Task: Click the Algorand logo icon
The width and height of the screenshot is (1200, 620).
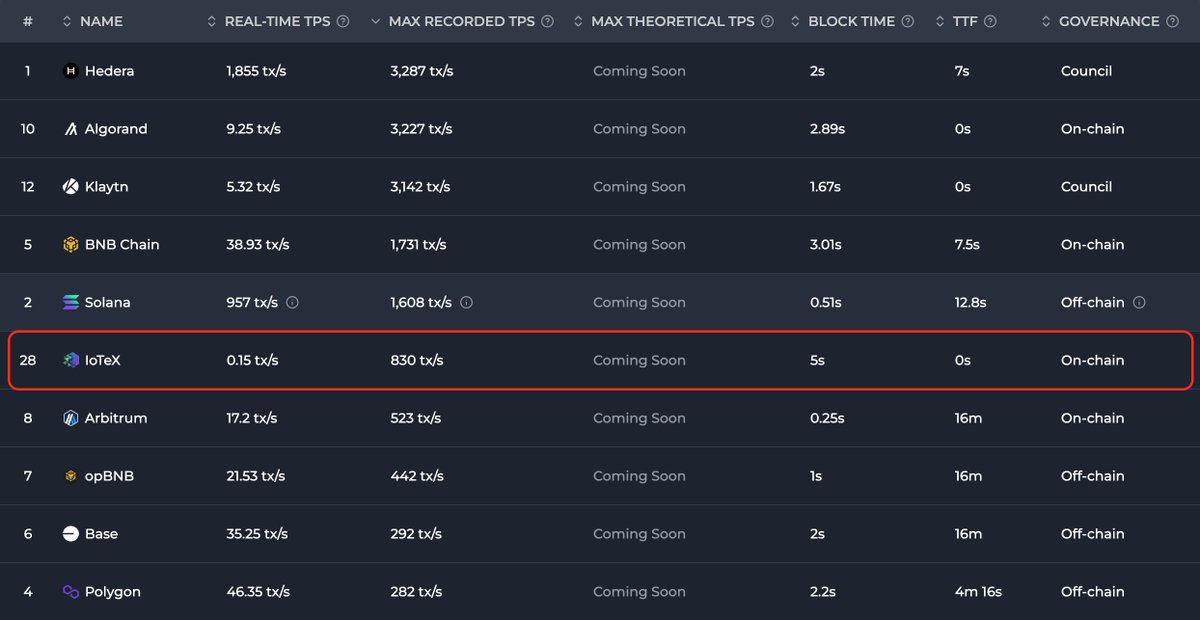Action: (70, 129)
